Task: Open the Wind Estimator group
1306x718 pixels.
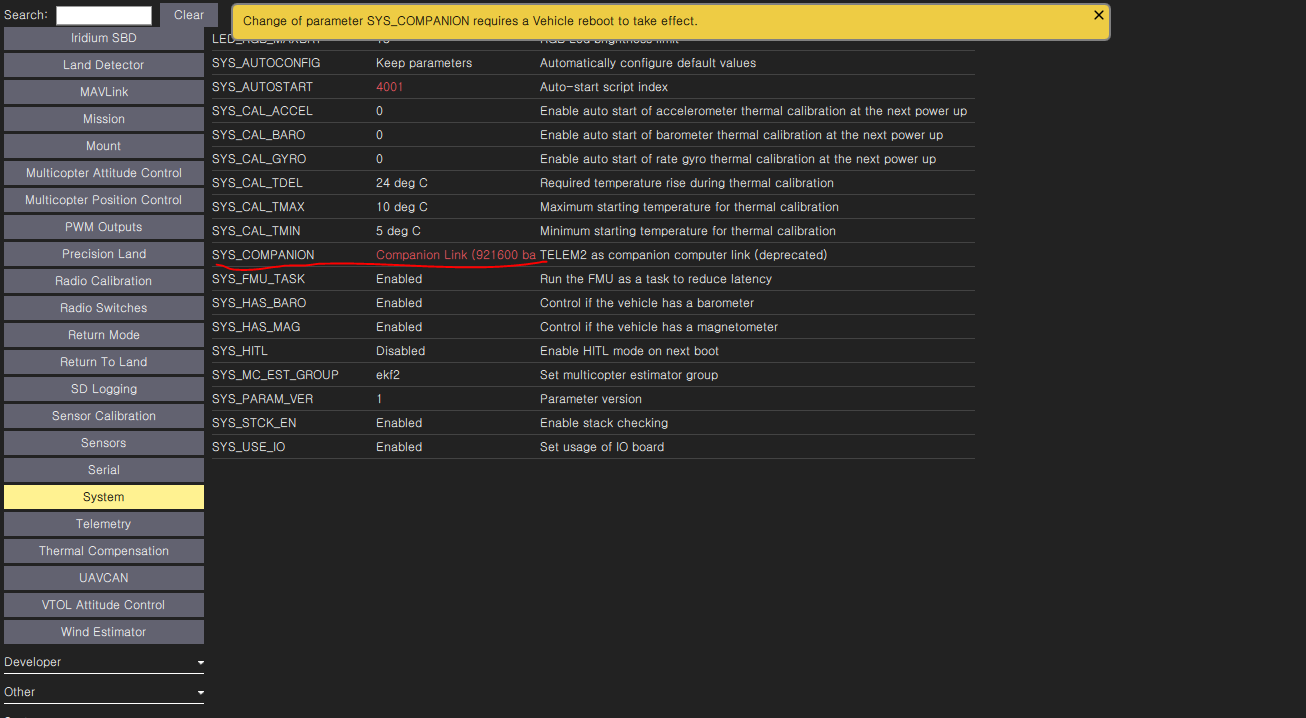Action: pyautogui.click(x=103, y=631)
